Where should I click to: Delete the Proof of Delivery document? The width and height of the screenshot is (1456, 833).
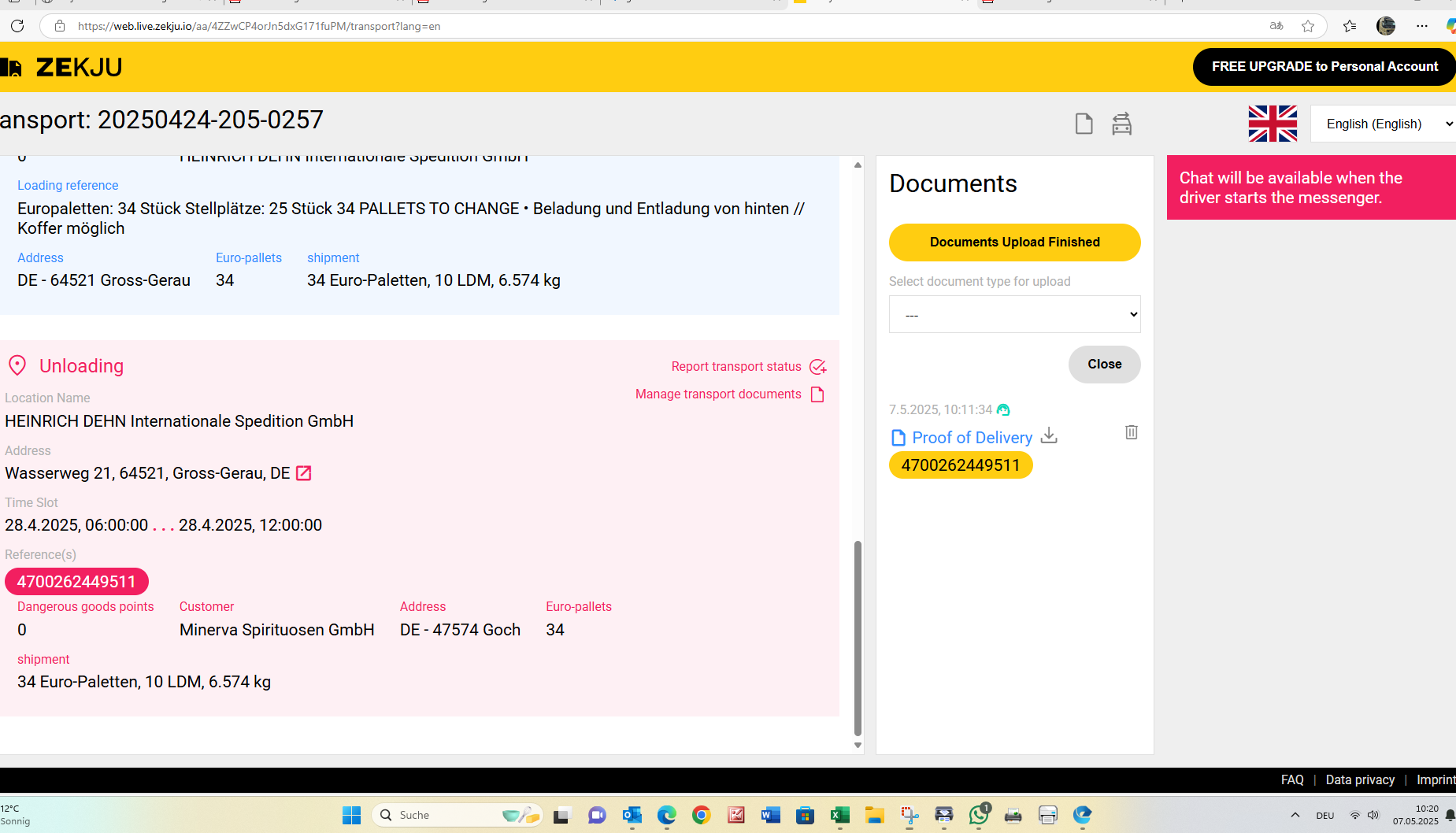point(1132,432)
